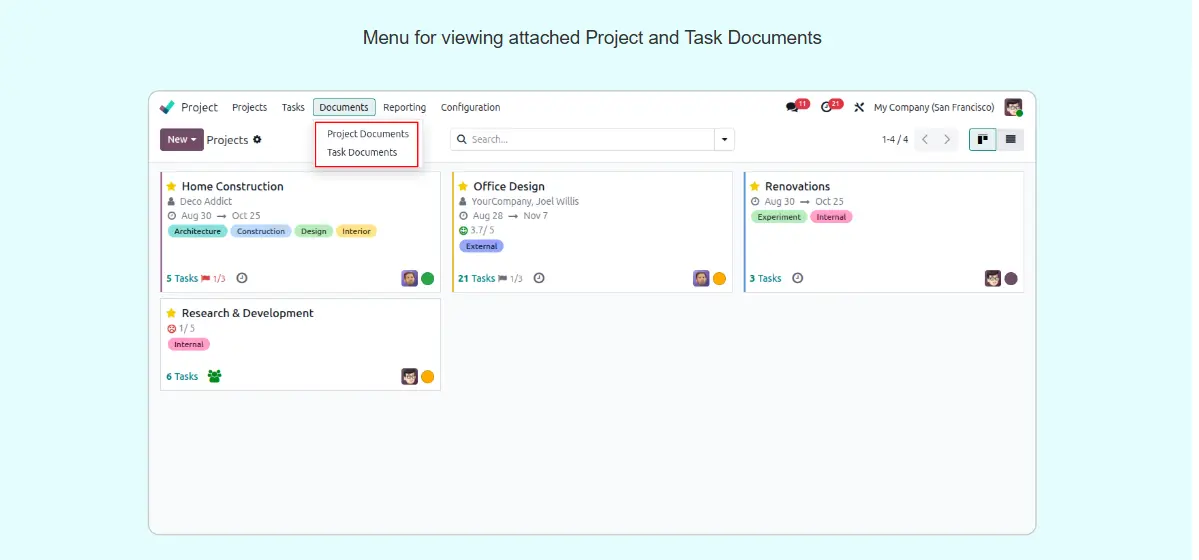Open the 21 Tasks link on Office Design
This screenshot has width=1199, height=560.
tap(476, 279)
